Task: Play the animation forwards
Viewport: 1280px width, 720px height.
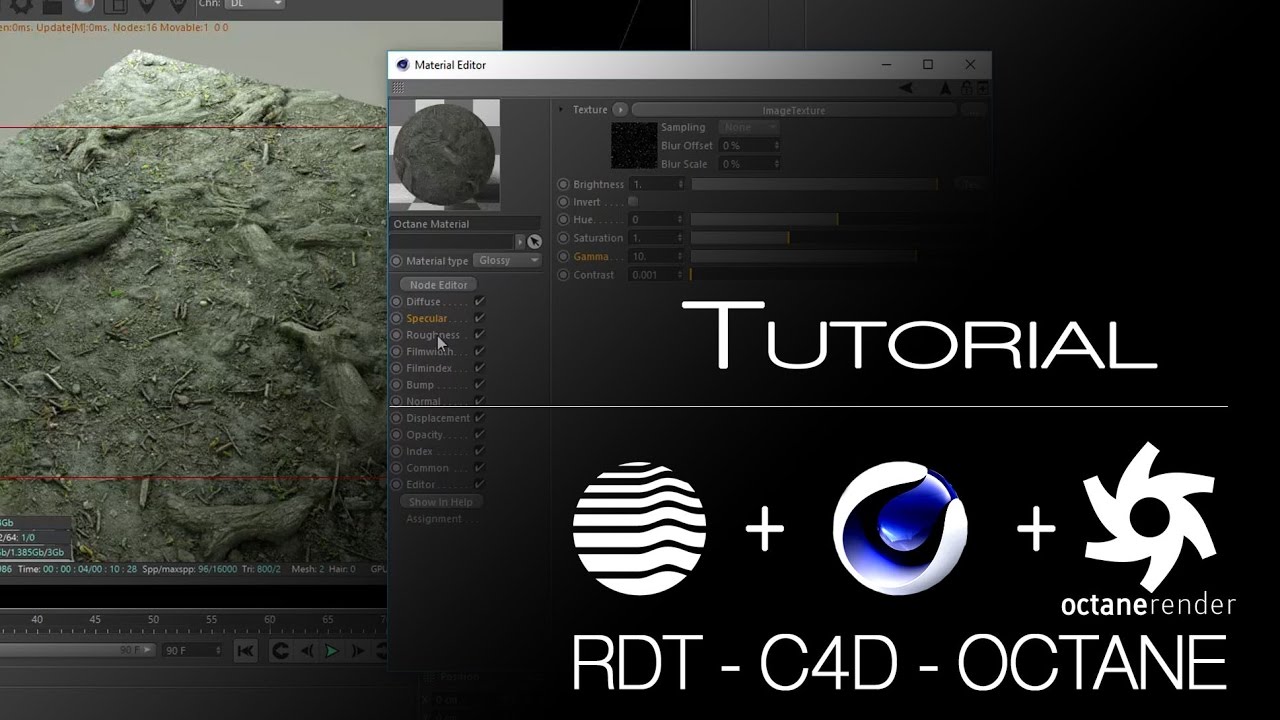Action: pos(332,651)
